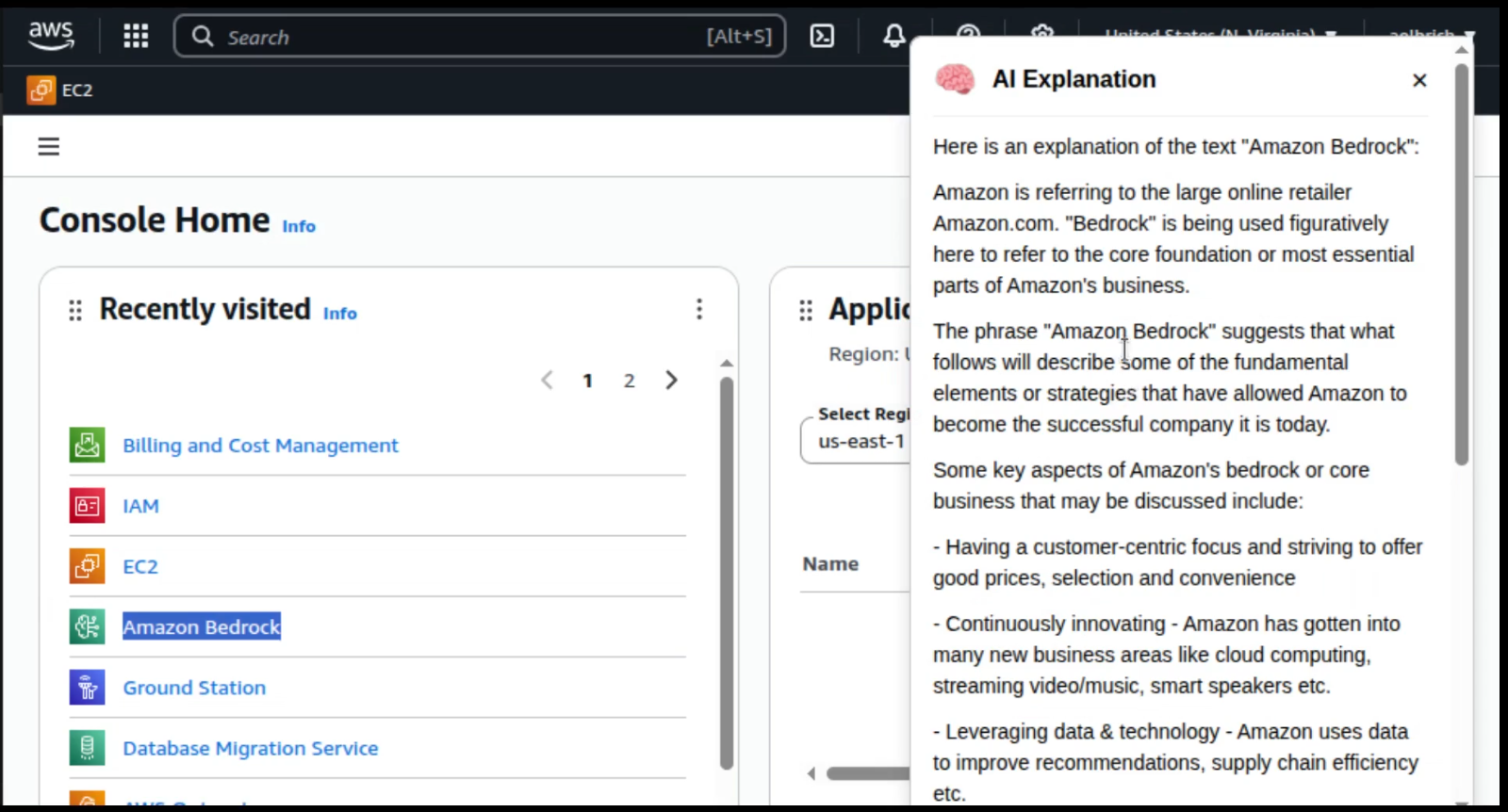The width and height of the screenshot is (1508, 812).
Task: Click the brain icon in AI Explanation
Action: coord(955,79)
